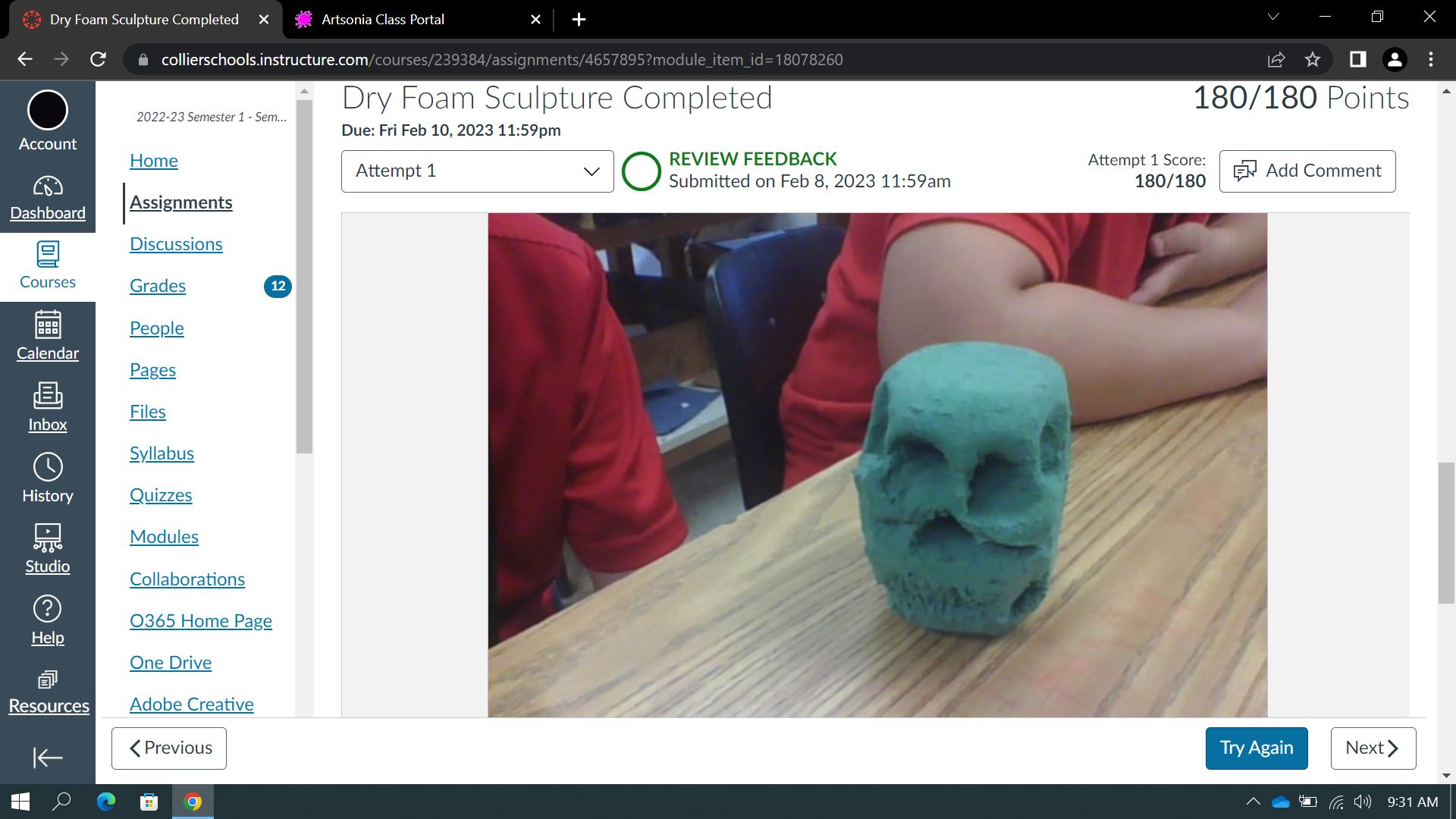Expand the Attempt 1 dropdown
The width and height of the screenshot is (1456, 819).
[x=477, y=171]
